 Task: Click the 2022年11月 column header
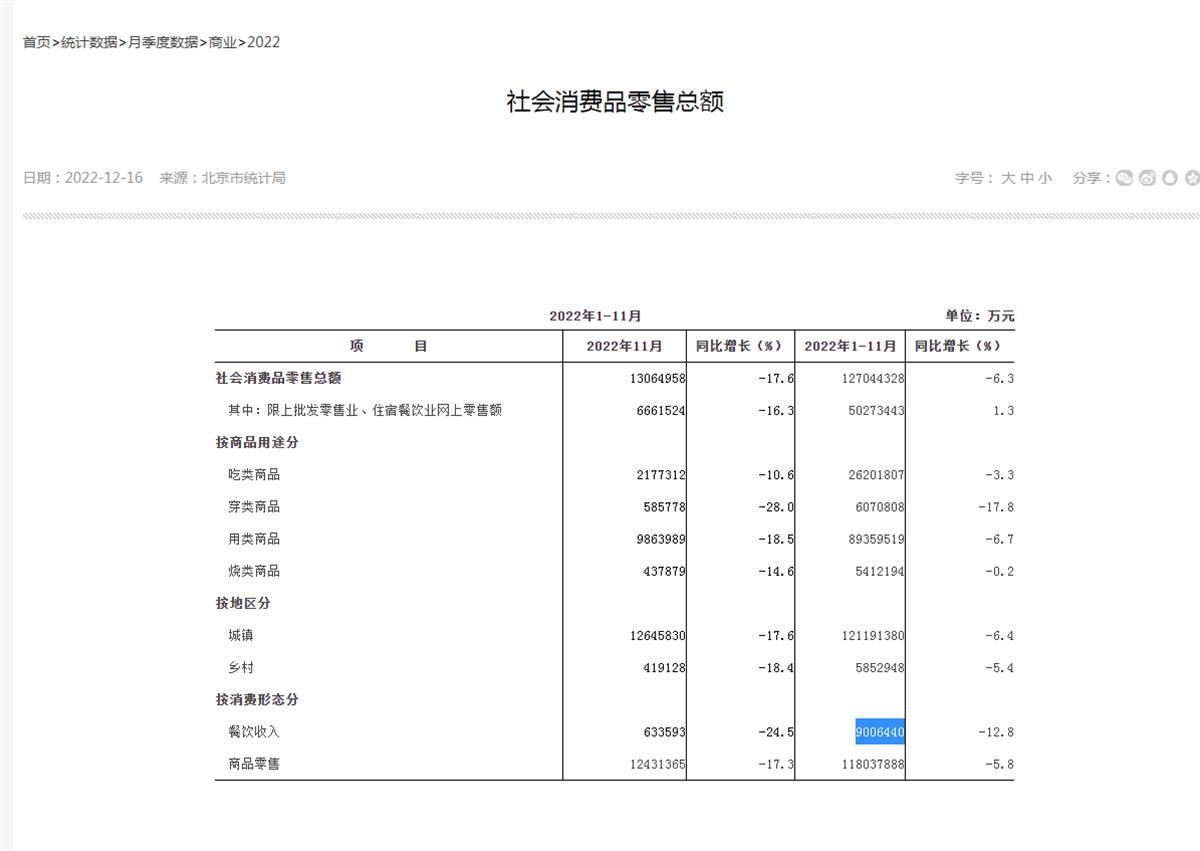click(624, 346)
